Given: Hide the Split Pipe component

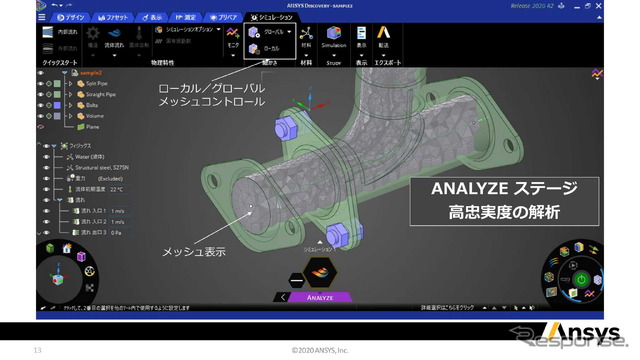Looking at the screenshot, I should pyautogui.click(x=40, y=83).
